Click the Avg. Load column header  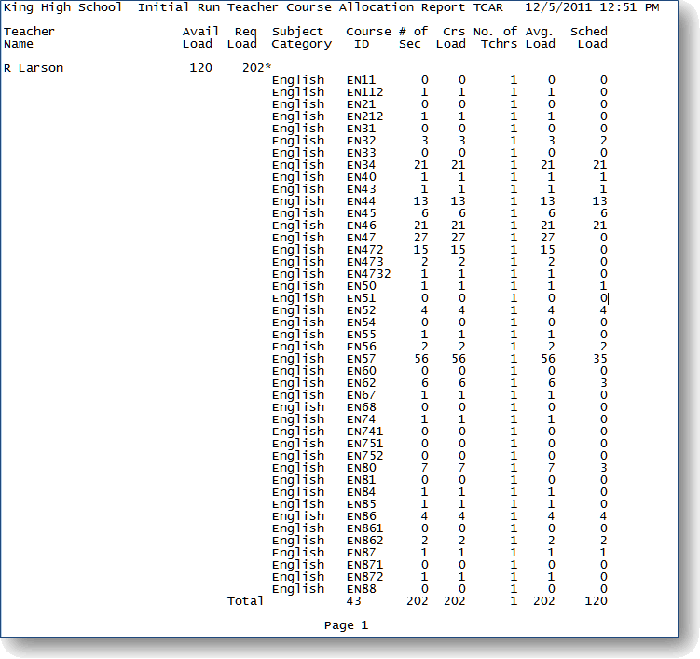coord(540,38)
